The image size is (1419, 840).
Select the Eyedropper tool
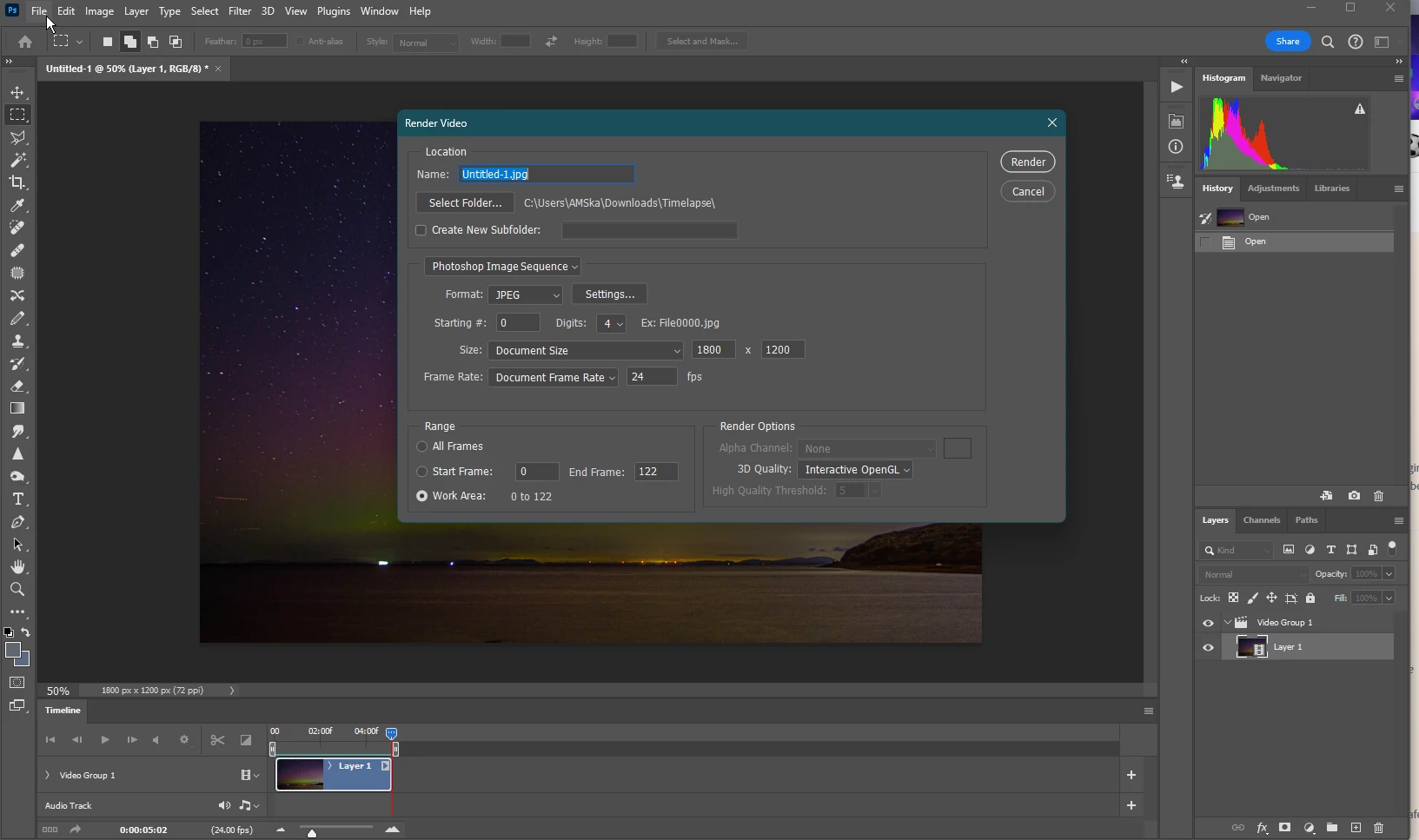pos(17,205)
